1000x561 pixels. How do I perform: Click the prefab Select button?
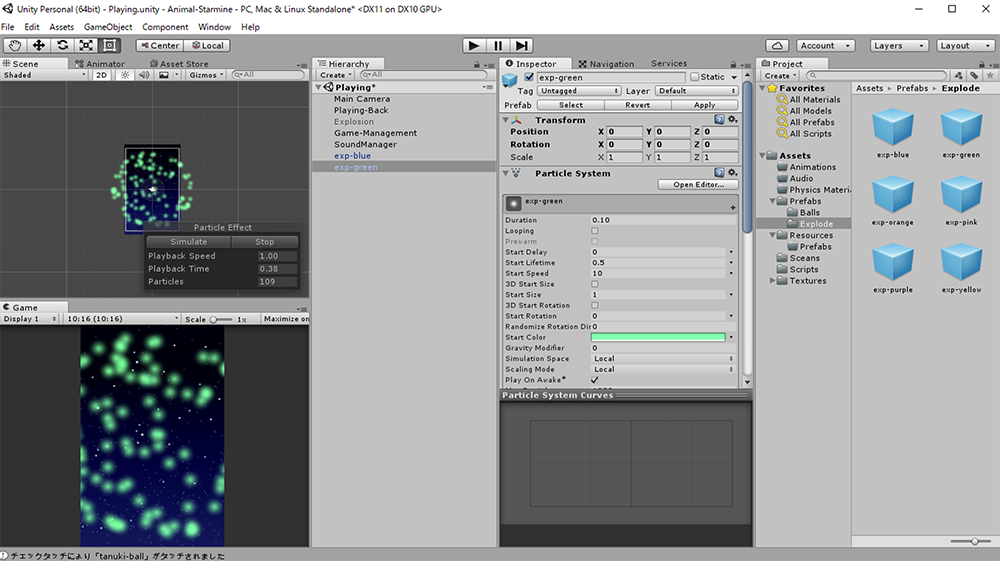(x=571, y=105)
